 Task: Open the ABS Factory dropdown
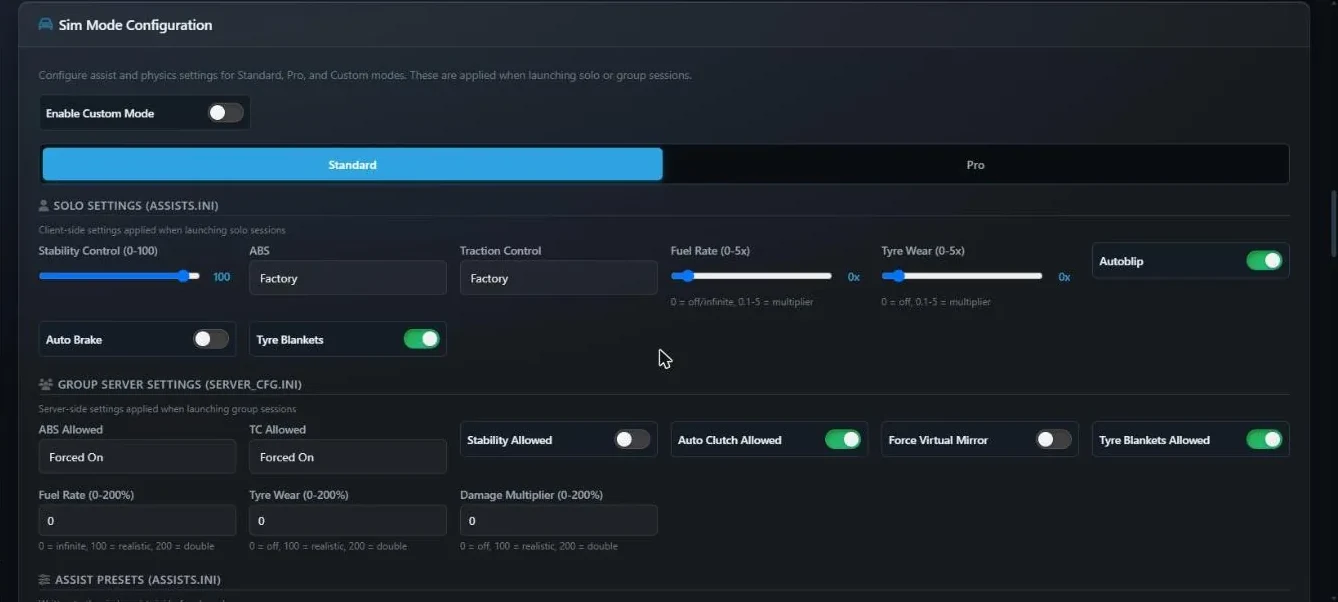click(x=348, y=278)
